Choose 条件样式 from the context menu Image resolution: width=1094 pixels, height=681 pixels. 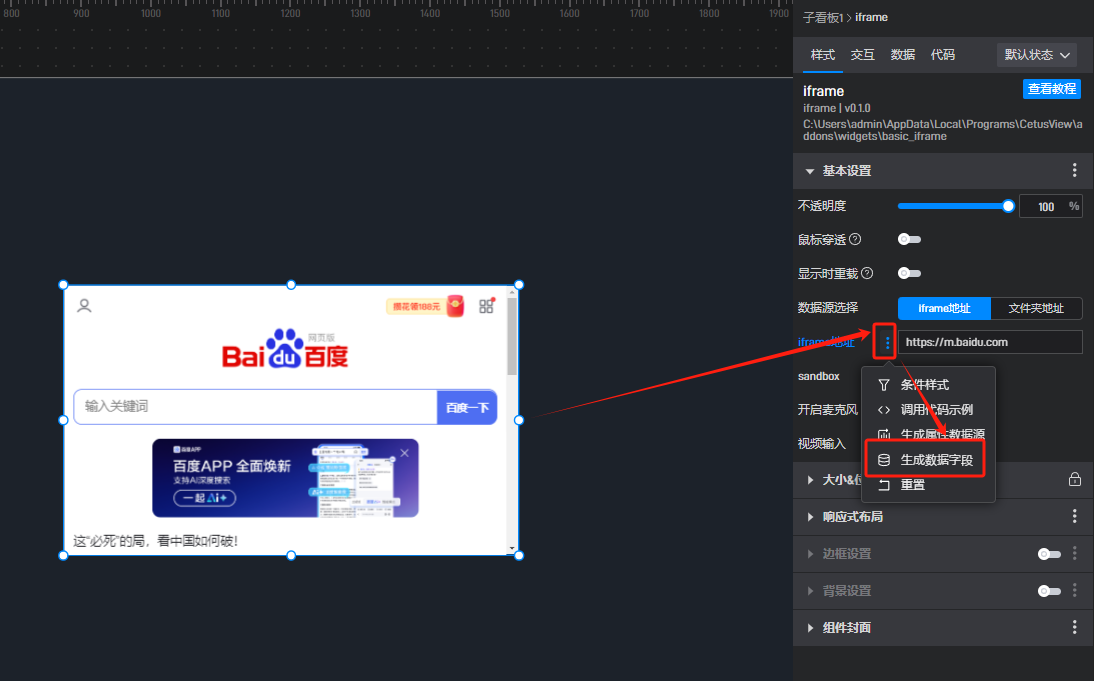click(x=928, y=384)
